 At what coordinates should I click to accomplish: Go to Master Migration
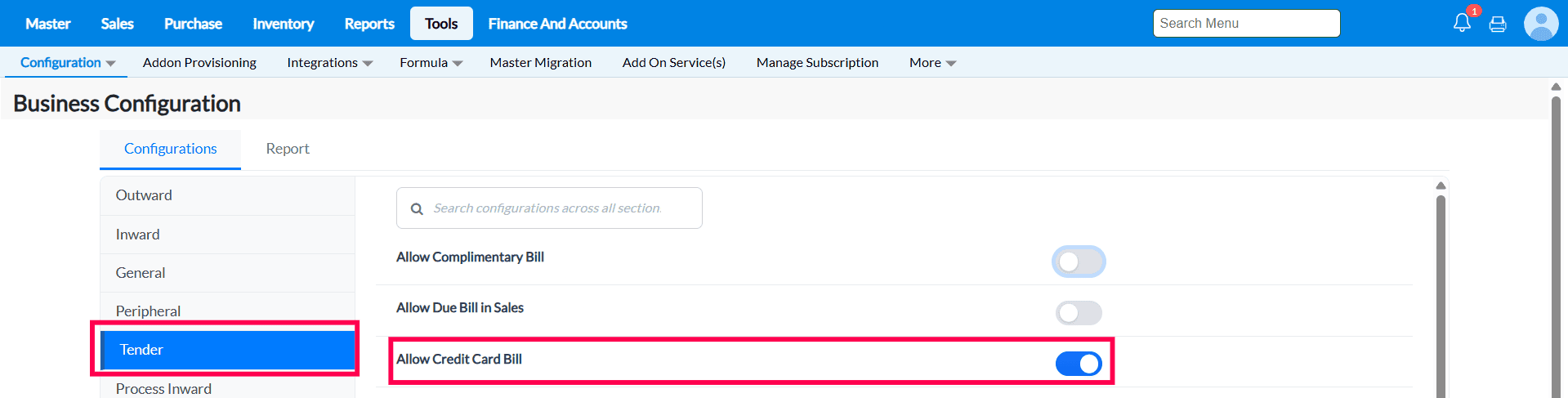pos(540,63)
